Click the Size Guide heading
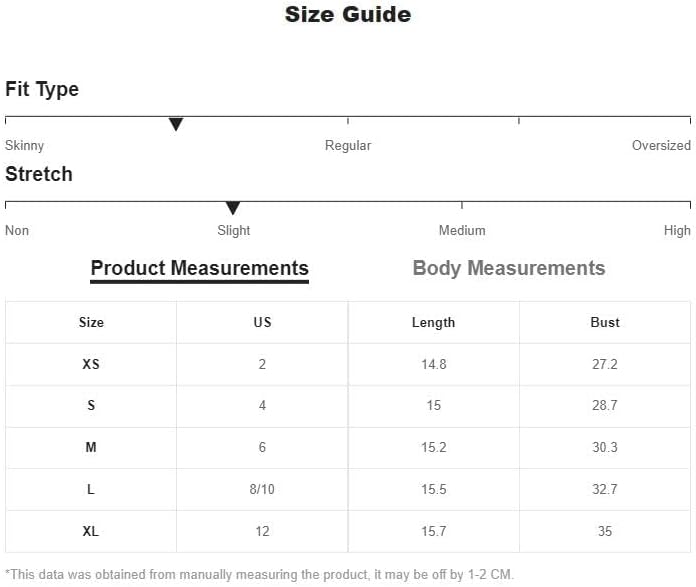696x587 pixels. [348, 14]
